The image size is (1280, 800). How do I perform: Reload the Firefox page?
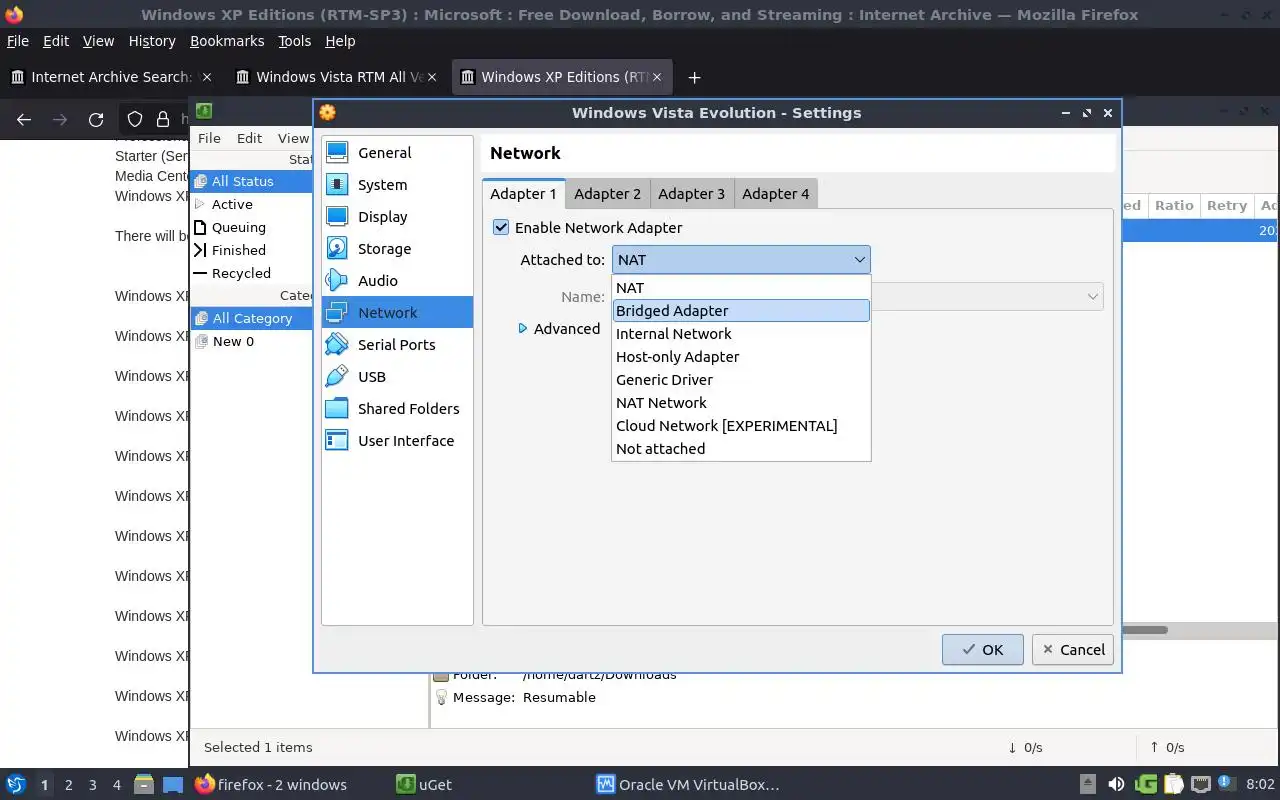click(x=96, y=119)
